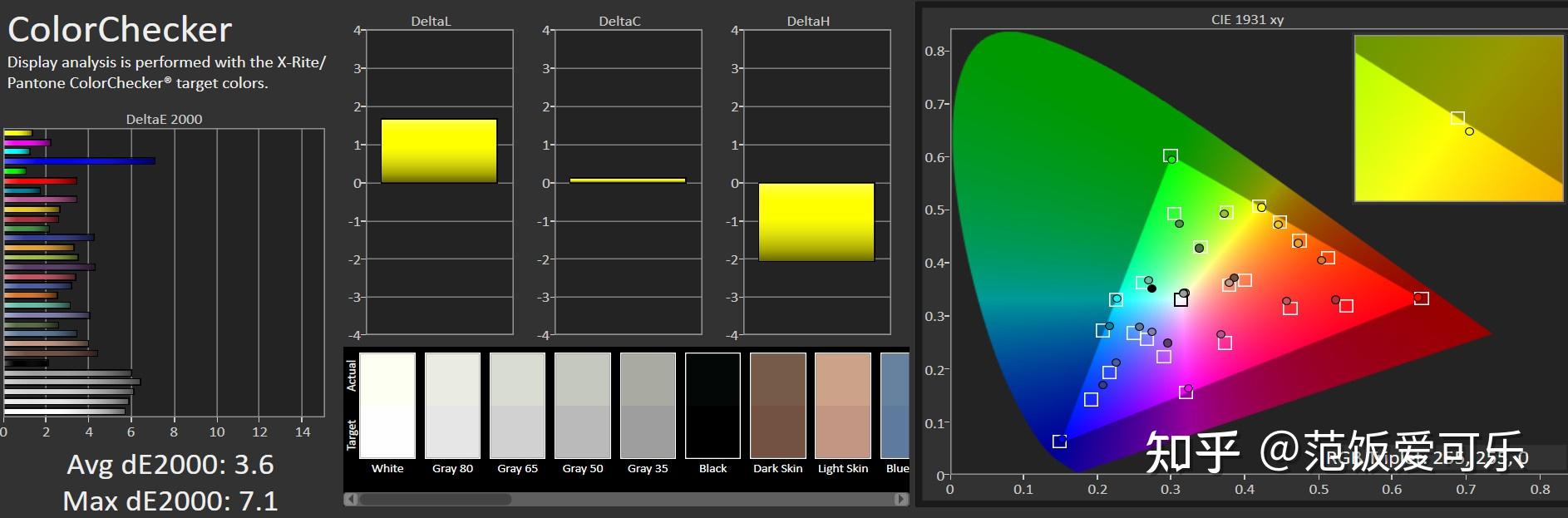Image resolution: width=1568 pixels, height=518 pixels.
Task: Select the Black color swatch
Action: [713, 406]
